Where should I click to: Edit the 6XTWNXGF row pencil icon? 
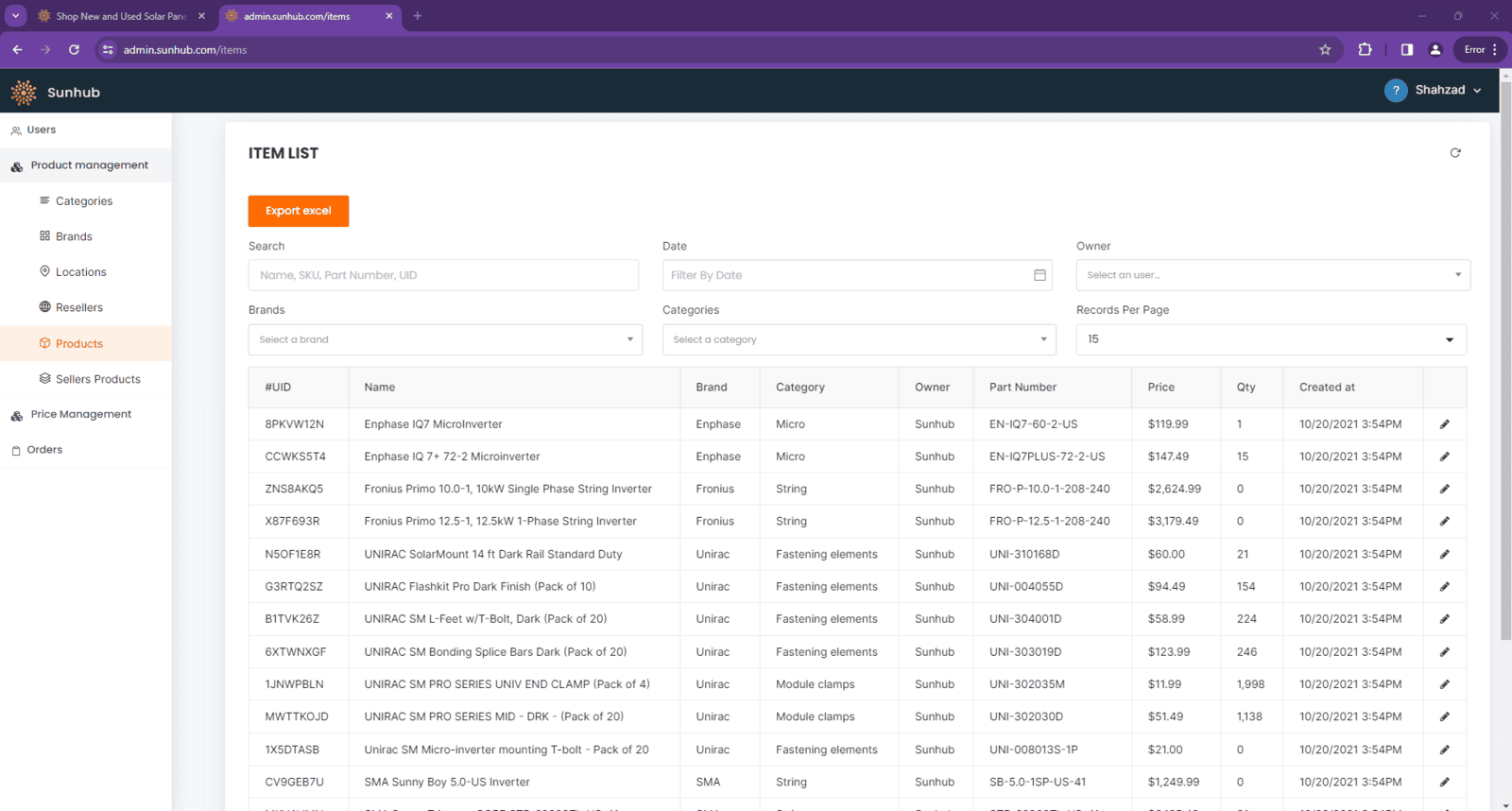point(1445,652)
